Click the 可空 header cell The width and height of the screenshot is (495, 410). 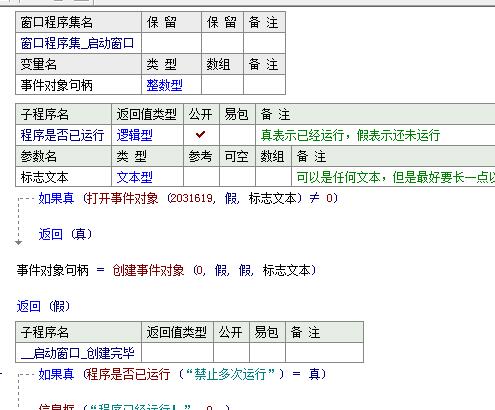pyautogui.click(x=237, y=156)
